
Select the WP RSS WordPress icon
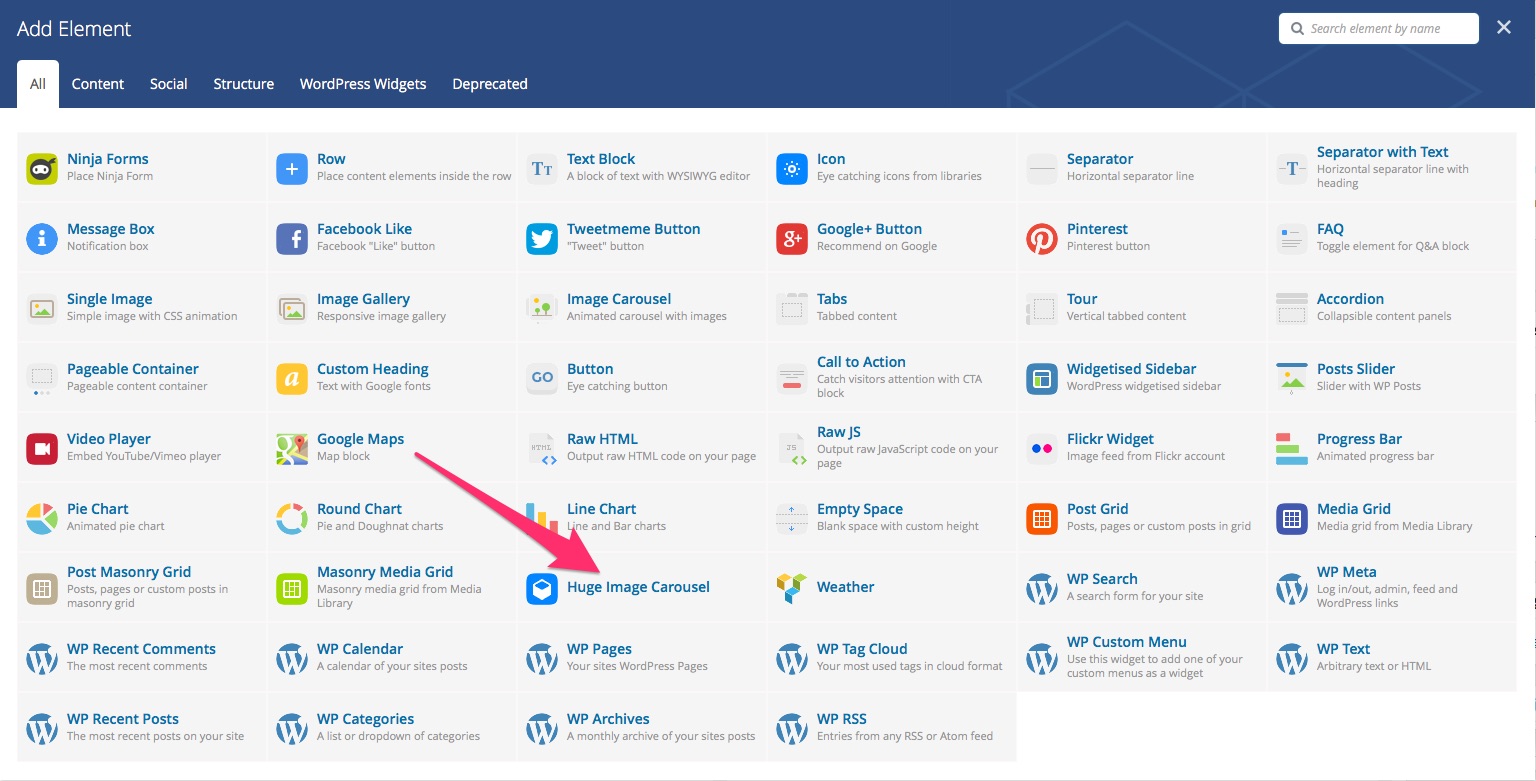792,729
